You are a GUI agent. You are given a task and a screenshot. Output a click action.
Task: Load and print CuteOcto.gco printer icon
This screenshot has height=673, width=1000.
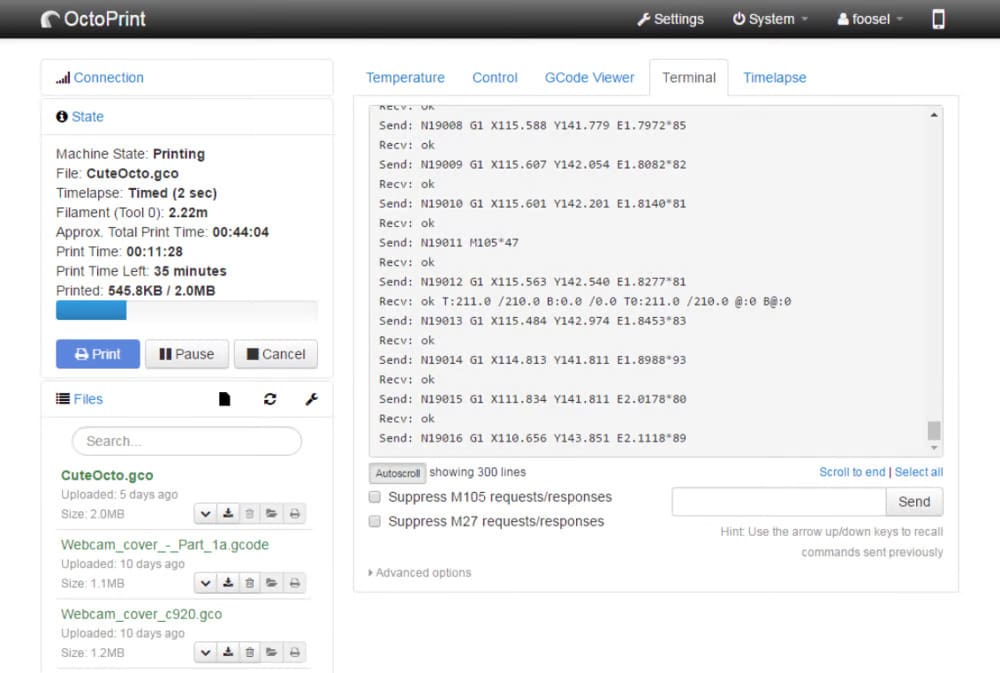(x=295, y=514)
